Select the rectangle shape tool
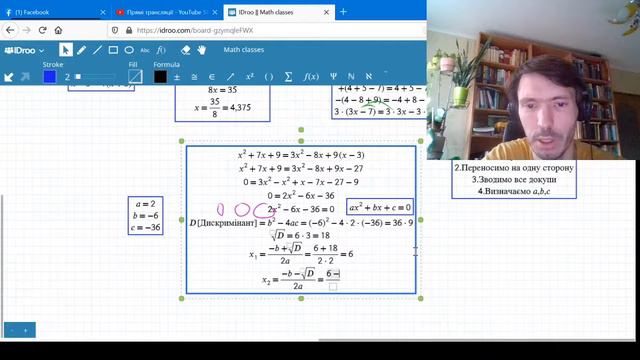The image size is (640, 360). click(x=113, y=50)
